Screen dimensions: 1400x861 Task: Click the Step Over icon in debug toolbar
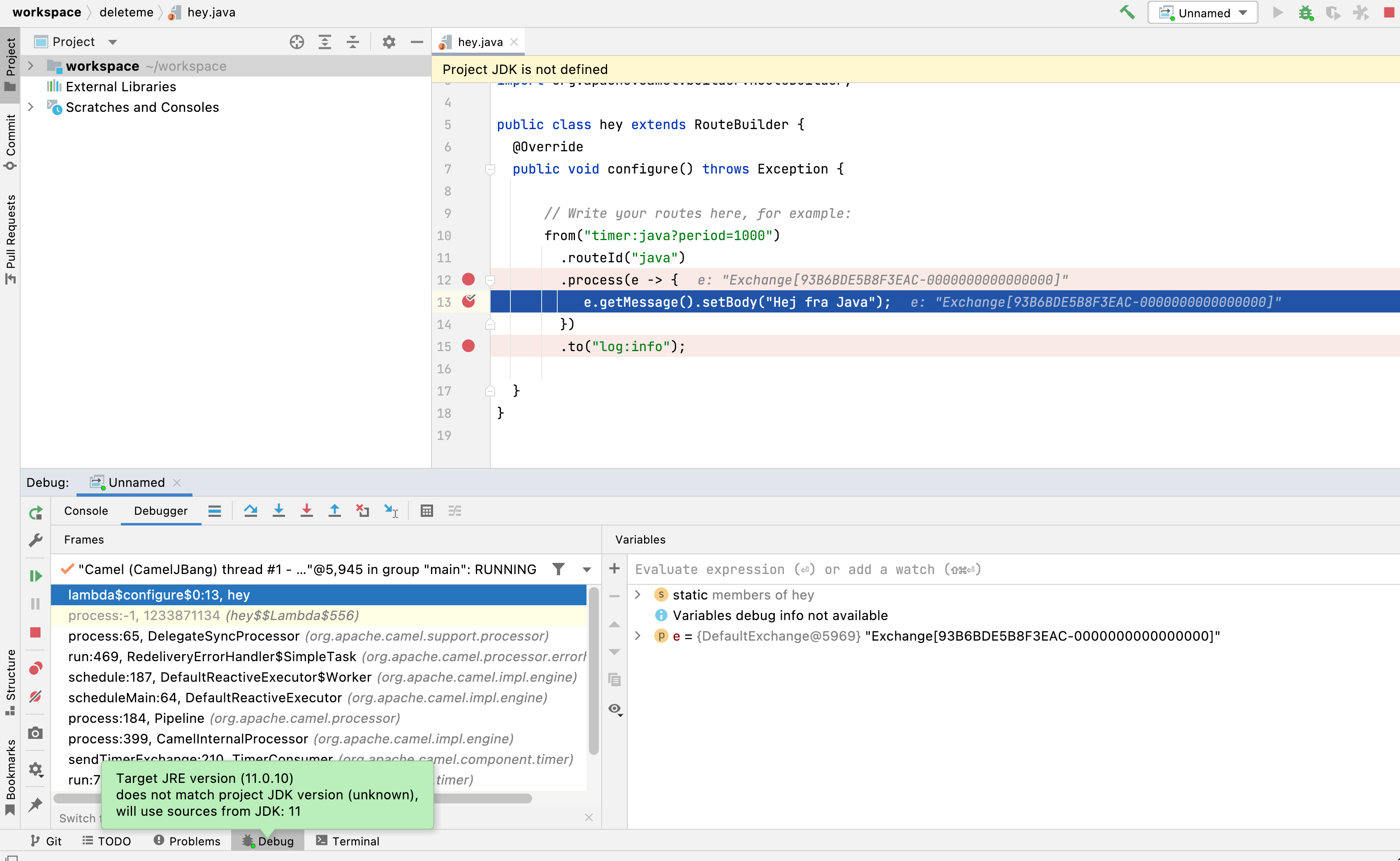(250, 511)
